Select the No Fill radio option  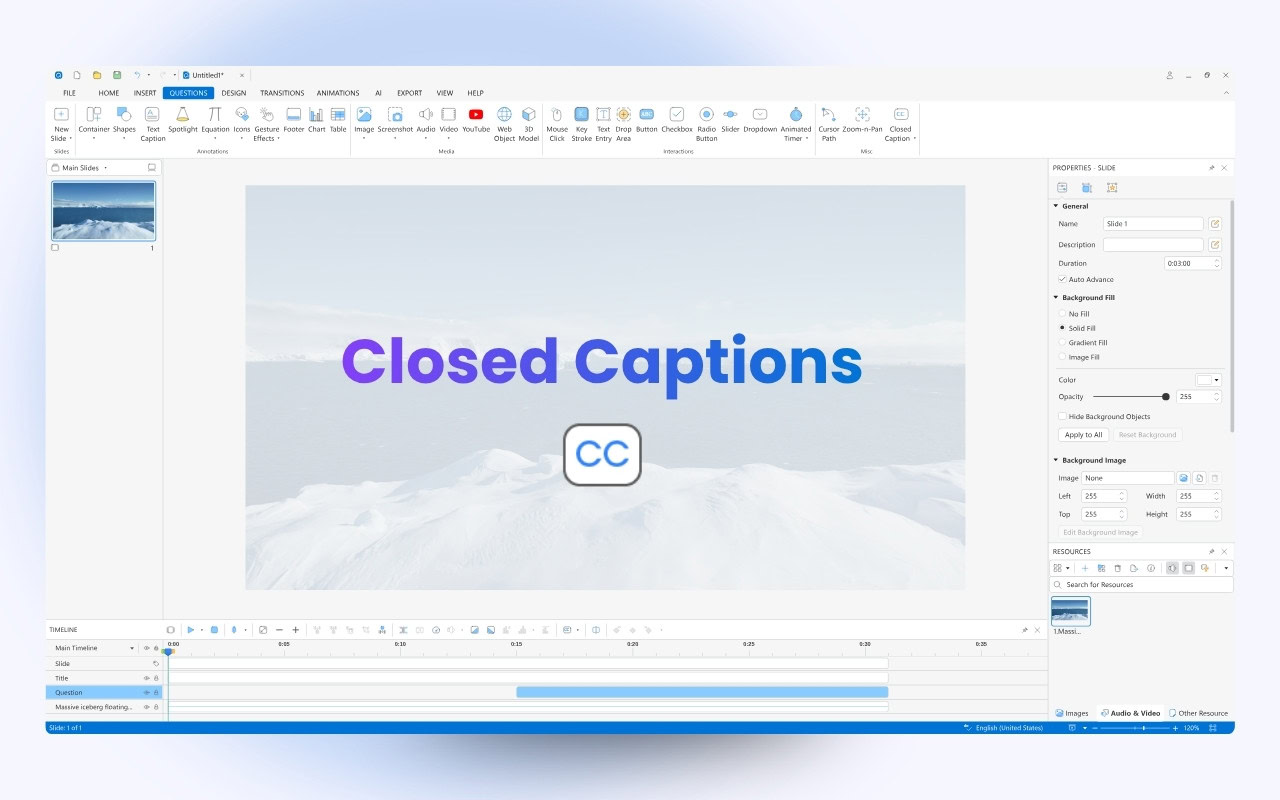tap(1062, 314)
